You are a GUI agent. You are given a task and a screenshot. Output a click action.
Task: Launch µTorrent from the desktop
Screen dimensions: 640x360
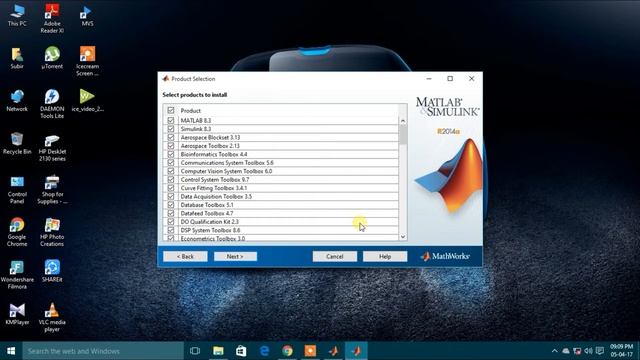click(52, 58)
